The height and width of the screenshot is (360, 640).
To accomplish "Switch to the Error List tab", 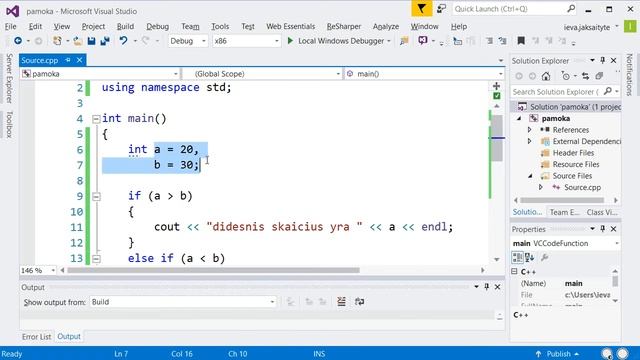I will click(x=36, y=337).
